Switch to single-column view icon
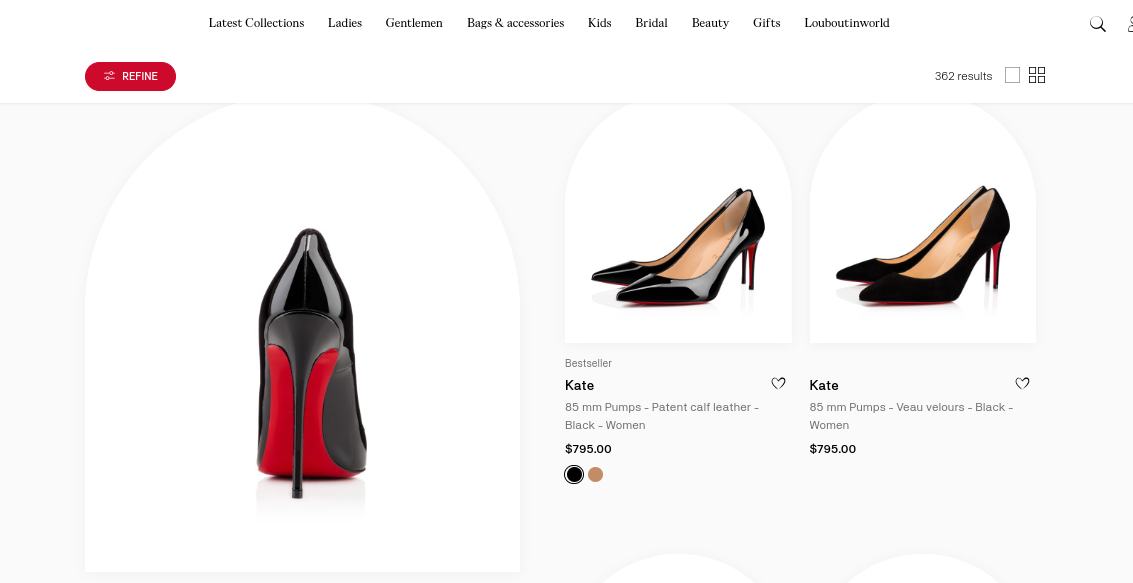The width and height of the screenshot is (1133, 583). tap(1012, 75)
